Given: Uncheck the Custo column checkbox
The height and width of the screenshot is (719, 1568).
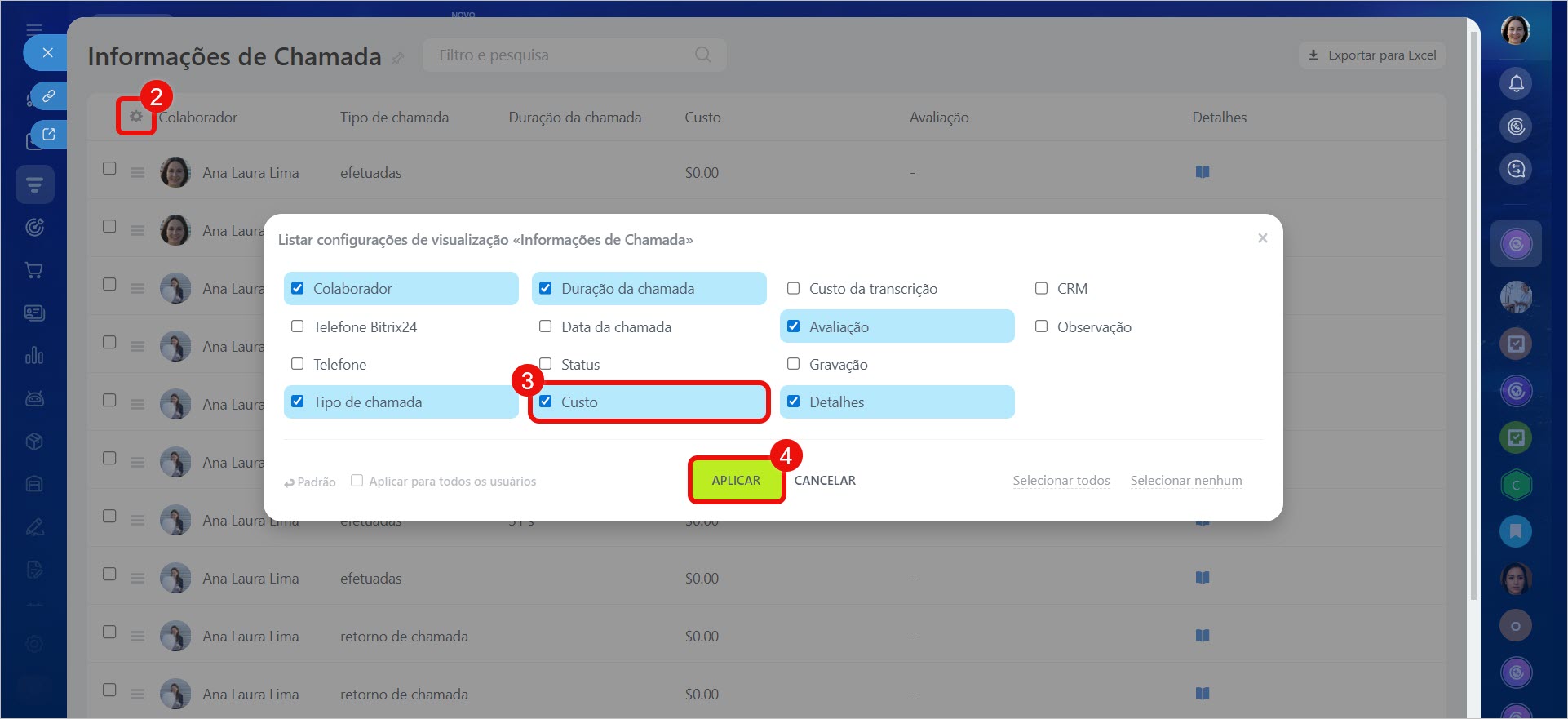Looking at the screenshot, I should pyautogui.click(x=546, y=402).
